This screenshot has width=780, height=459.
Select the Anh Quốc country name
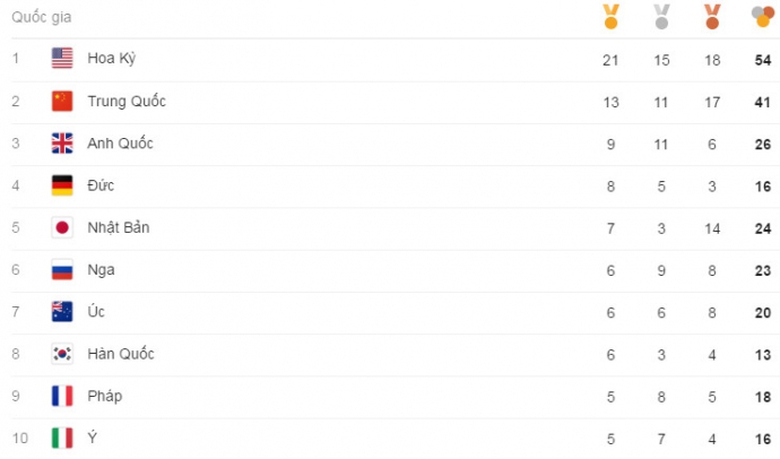pyautogui.click(x=120, y=143)
